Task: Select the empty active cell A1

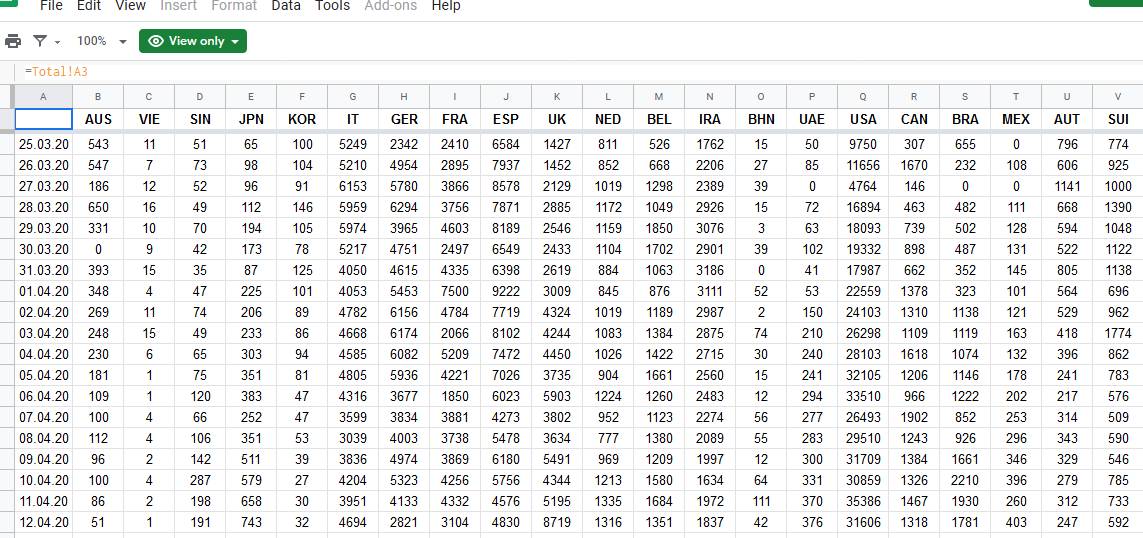Action: [44, 119]
